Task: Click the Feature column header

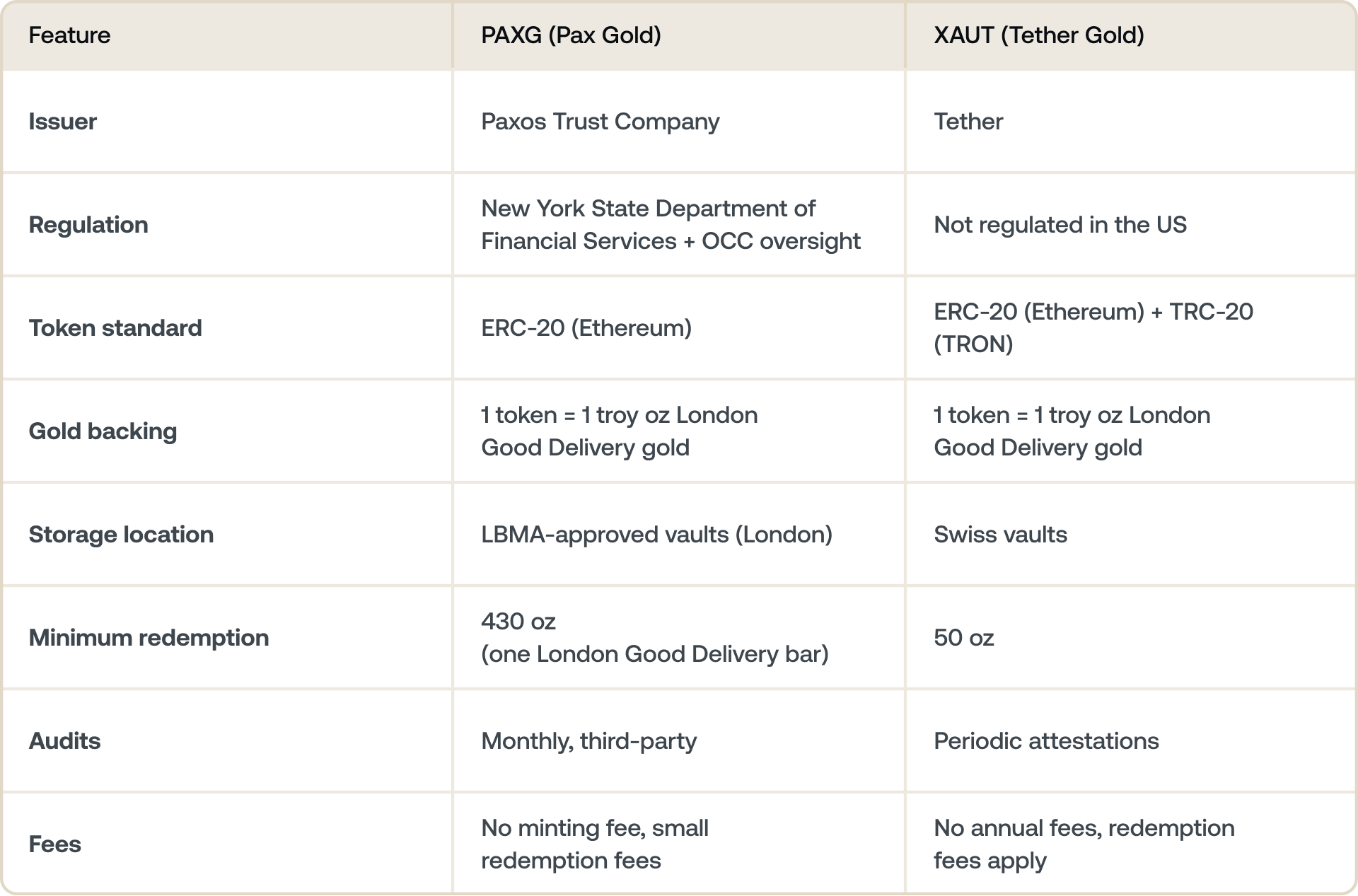Action: tap(69, 35)
